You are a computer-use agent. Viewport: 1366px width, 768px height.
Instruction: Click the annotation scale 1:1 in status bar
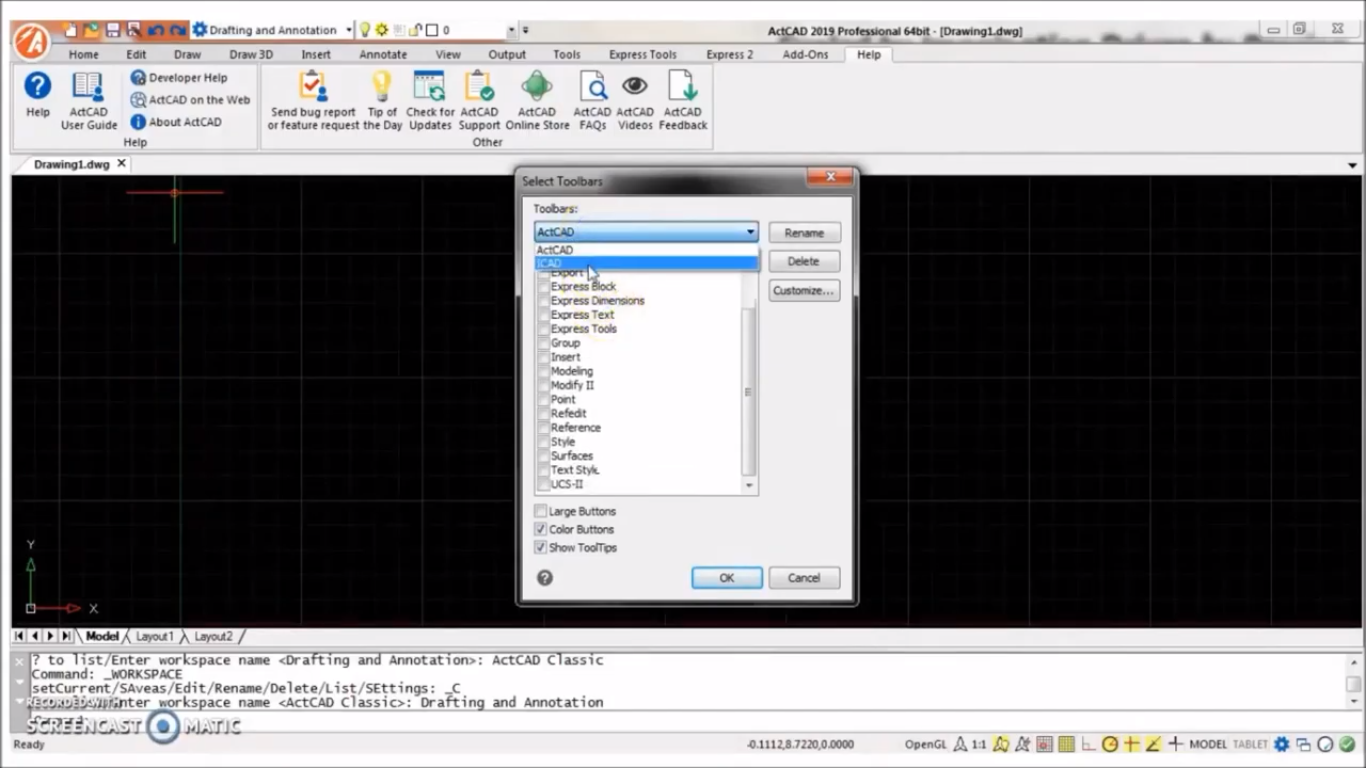coord(979,744)
